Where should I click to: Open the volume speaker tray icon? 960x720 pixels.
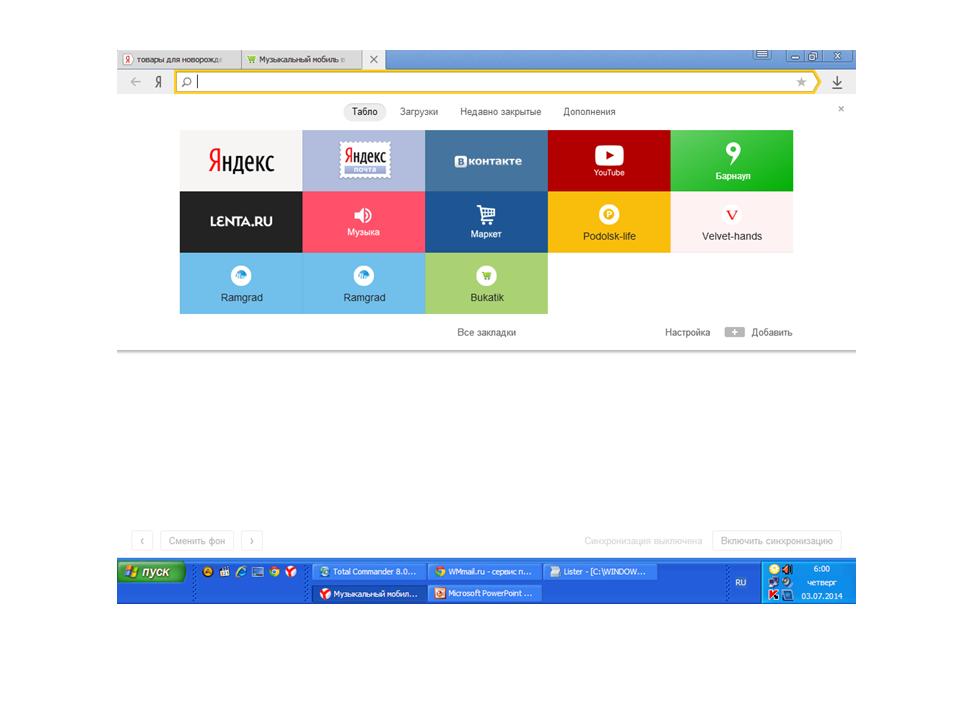click(x=787, y=569)
